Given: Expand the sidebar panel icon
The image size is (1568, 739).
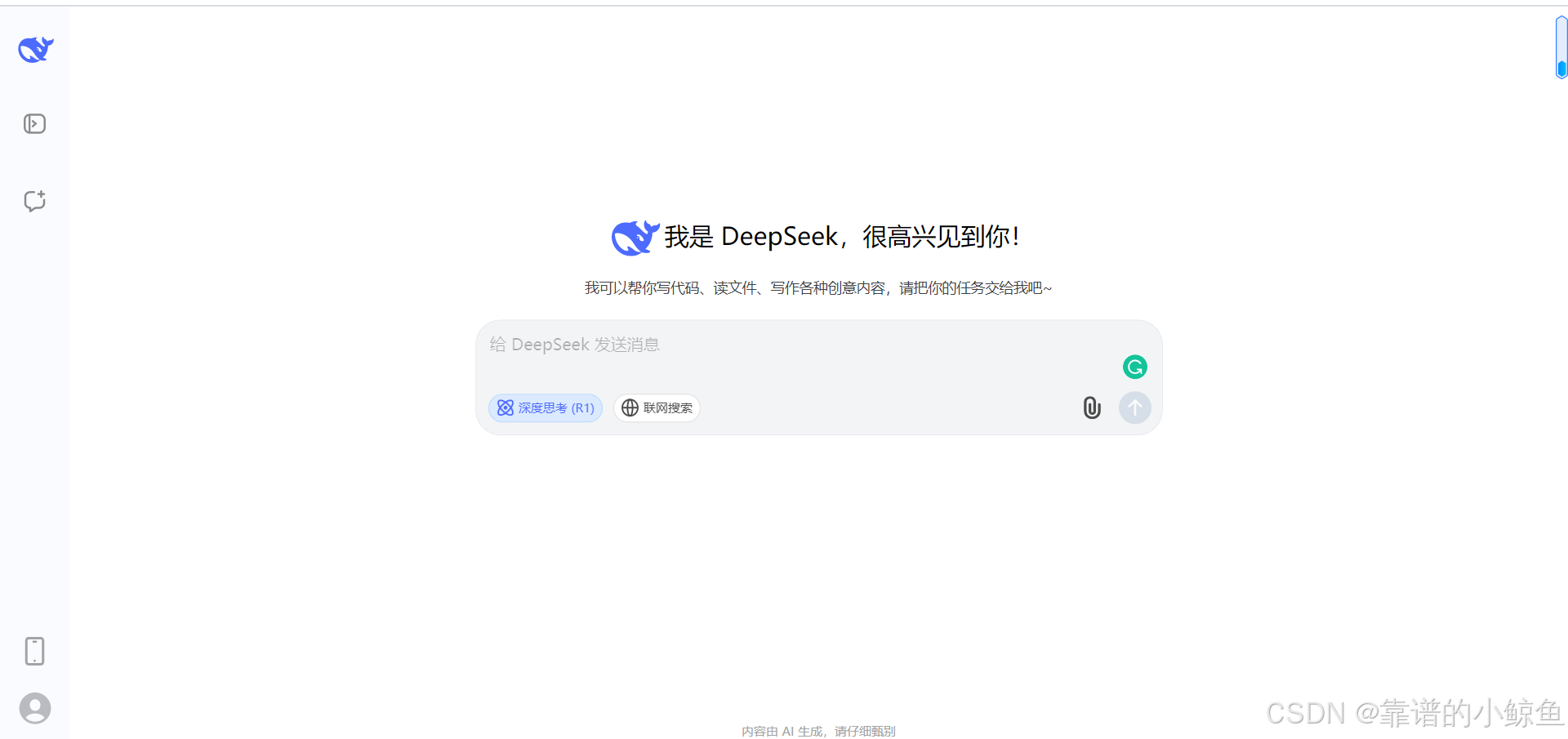Looking at the screenshot, I should pyautogui.click(x=34, y=124).
